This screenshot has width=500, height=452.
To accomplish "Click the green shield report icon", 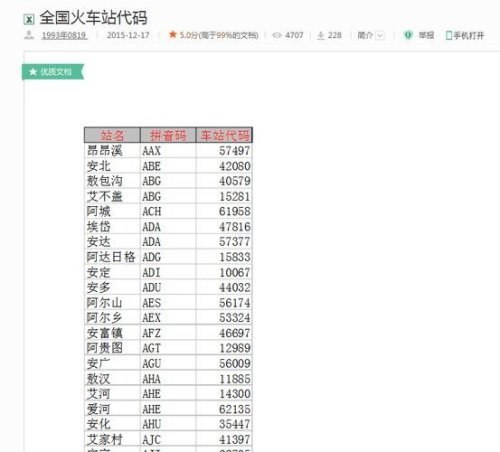I will tap(408, 35).
